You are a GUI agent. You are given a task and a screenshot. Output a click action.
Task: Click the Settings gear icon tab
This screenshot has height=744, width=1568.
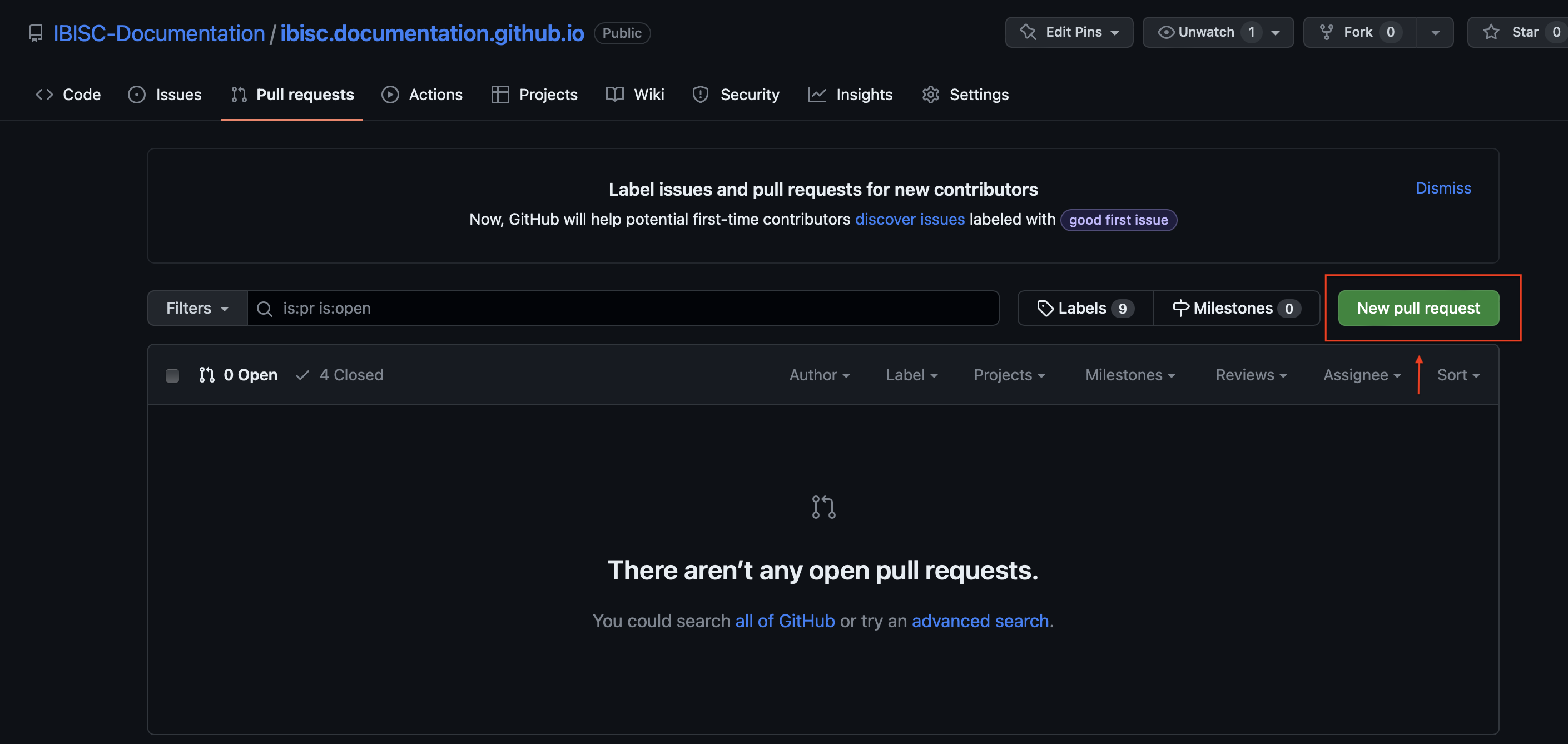(x=930, y=95)
